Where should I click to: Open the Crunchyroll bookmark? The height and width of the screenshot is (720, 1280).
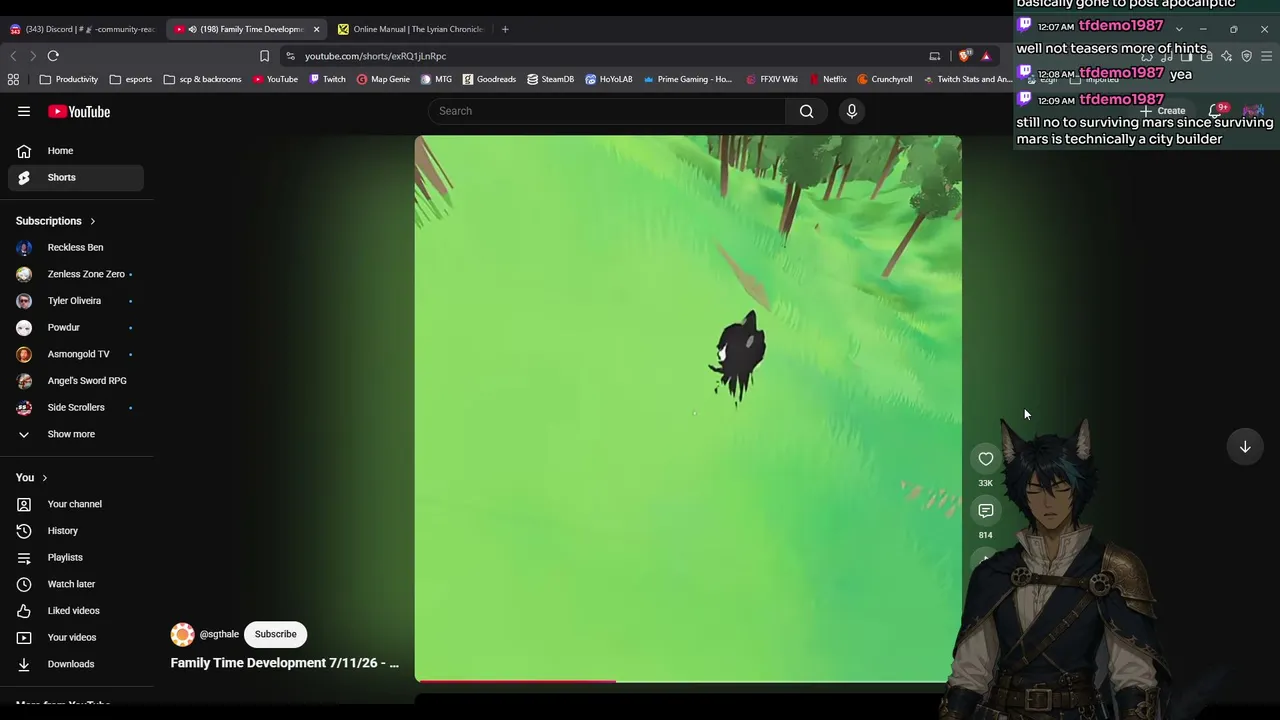click(884, 79)
